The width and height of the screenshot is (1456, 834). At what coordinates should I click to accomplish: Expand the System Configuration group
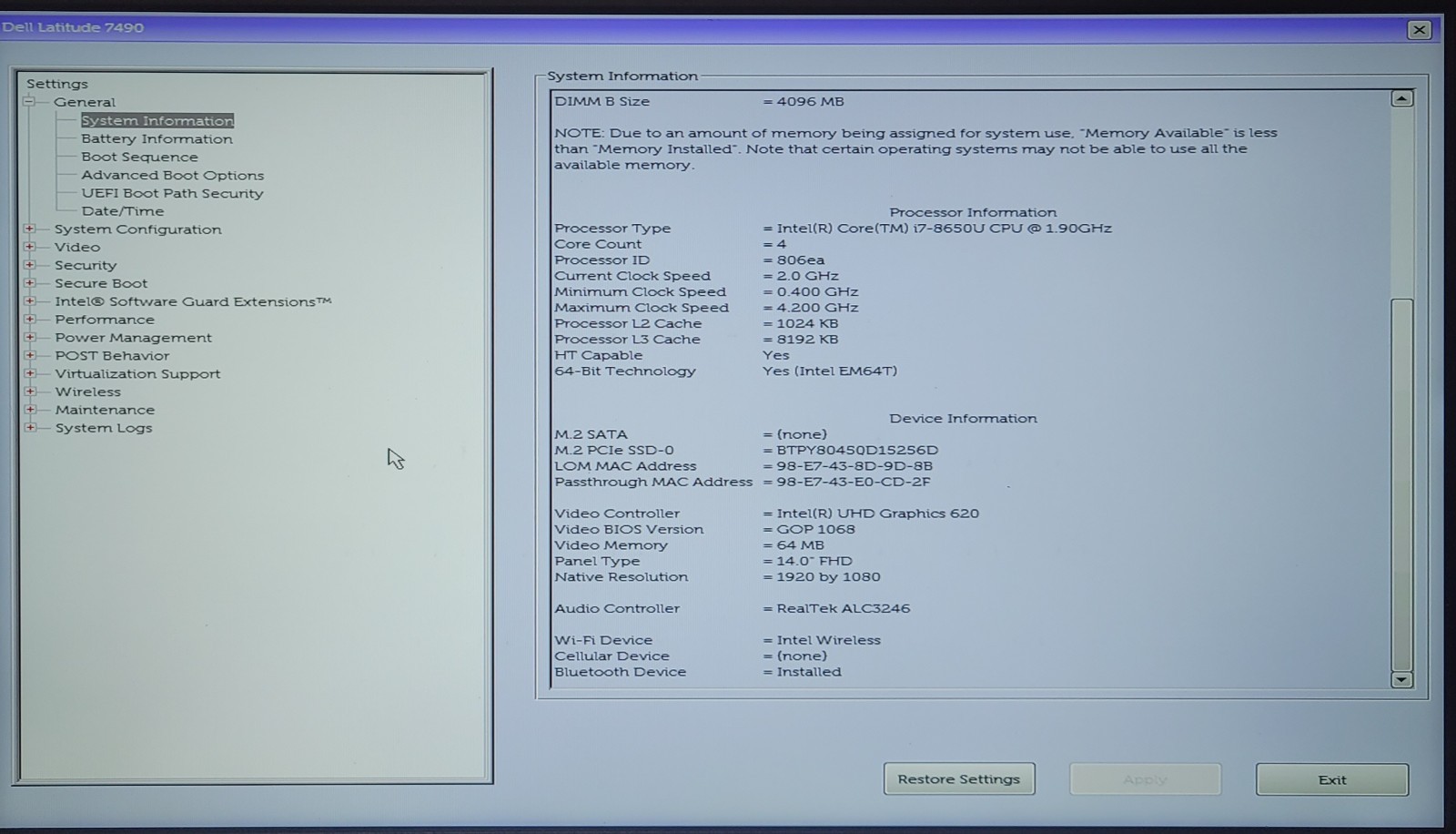click(30, 229)
